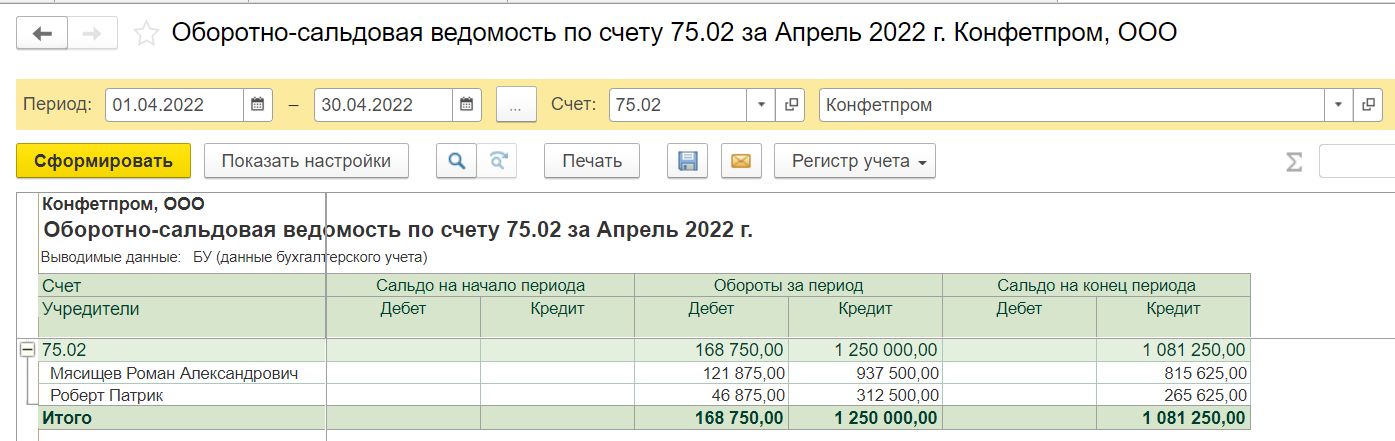Collapse the 75.02 account row group

[x=27, y=350]
